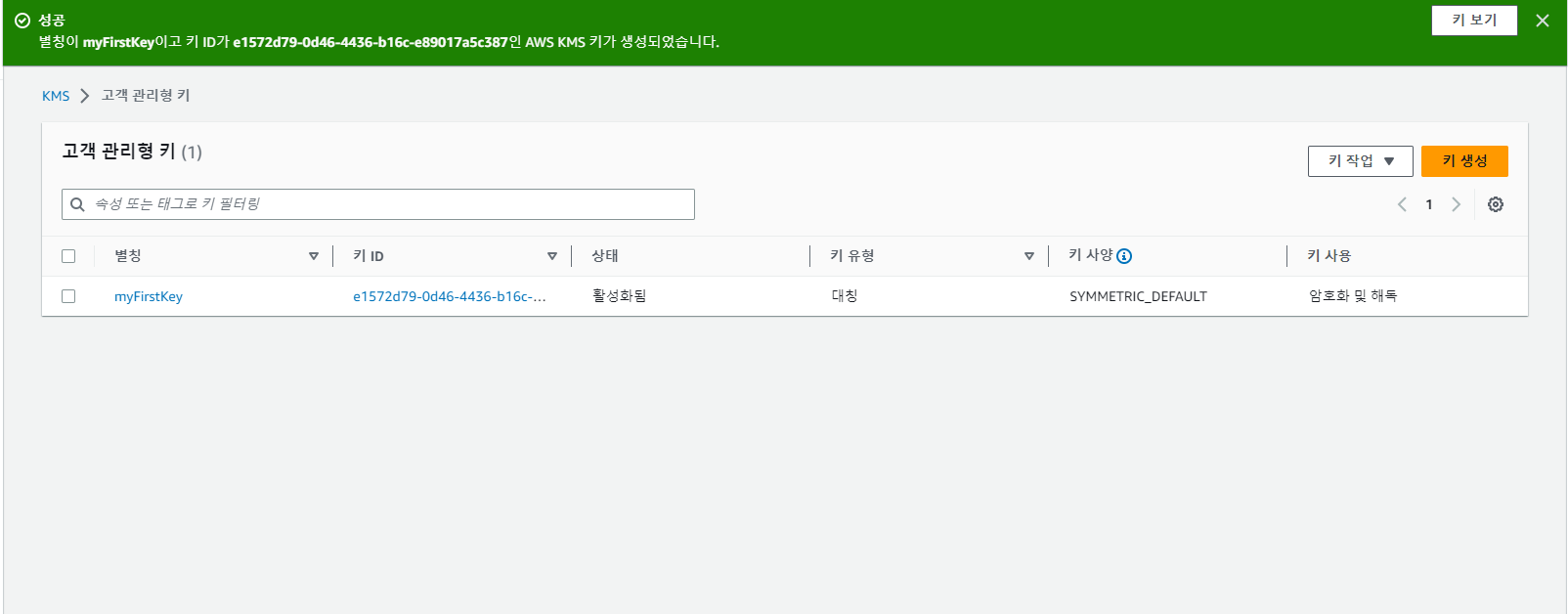Open the 키 작업 dropdown
This screenshot has height=614, width=1568.
(1361, 161)
